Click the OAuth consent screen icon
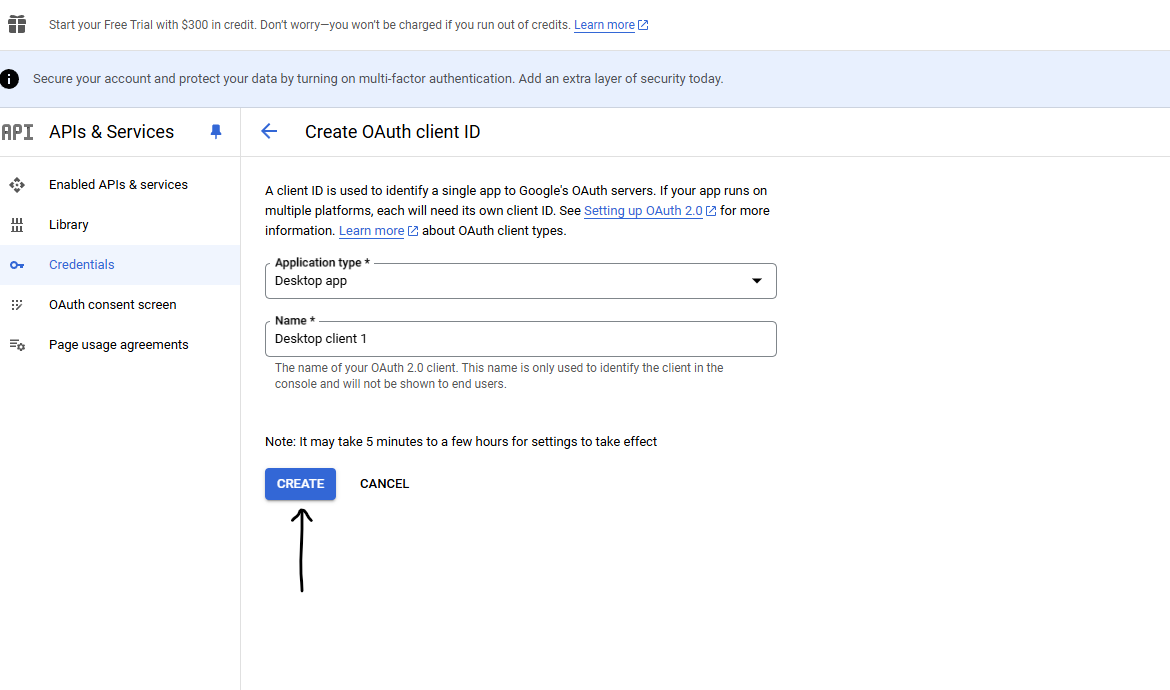1170x690 pixels. click(17, 305)
